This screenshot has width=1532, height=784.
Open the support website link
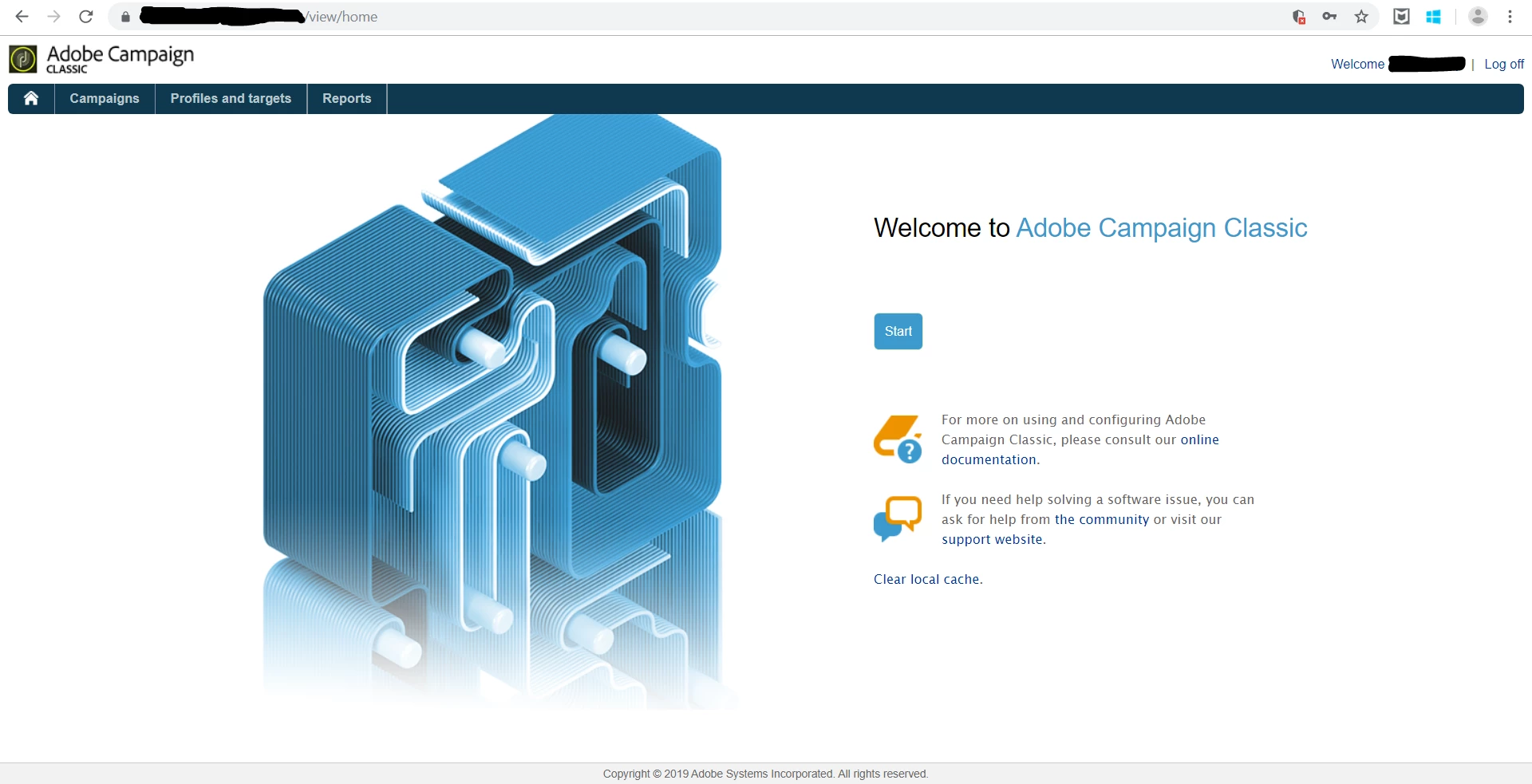(x=993, y=539)
